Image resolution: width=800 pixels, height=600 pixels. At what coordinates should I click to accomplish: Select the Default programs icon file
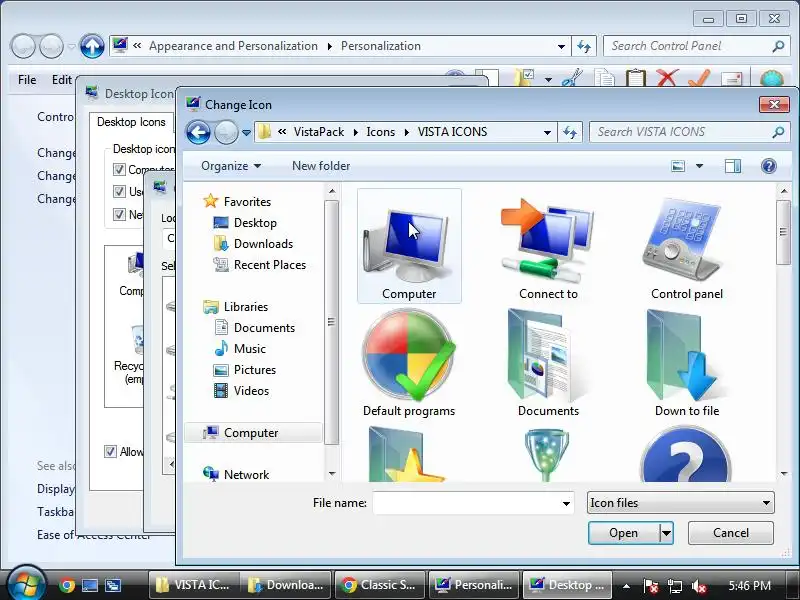click(409, 363)
